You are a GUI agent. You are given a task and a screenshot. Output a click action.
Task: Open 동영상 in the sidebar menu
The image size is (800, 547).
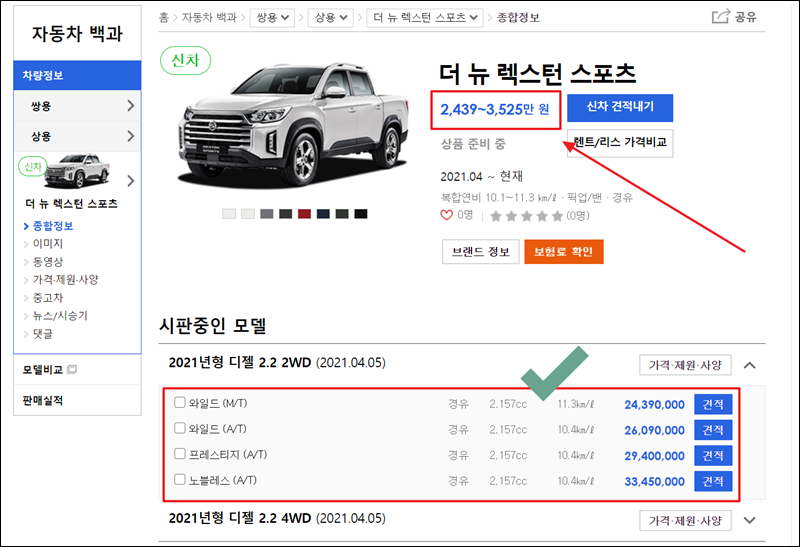point(48,262)
